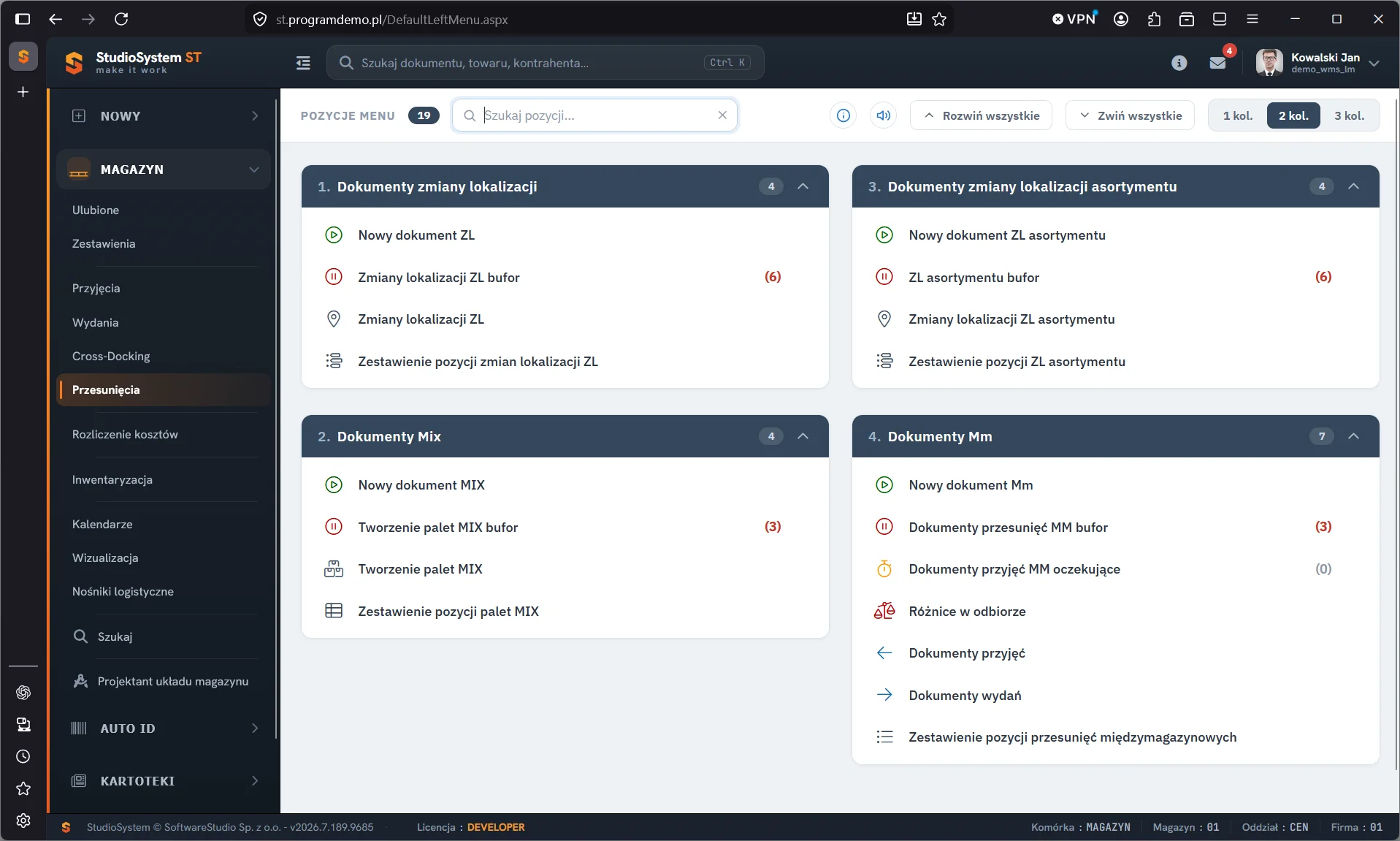
Task: Click the Różnice w odbiorze scales icon
Action: point(884,611)
